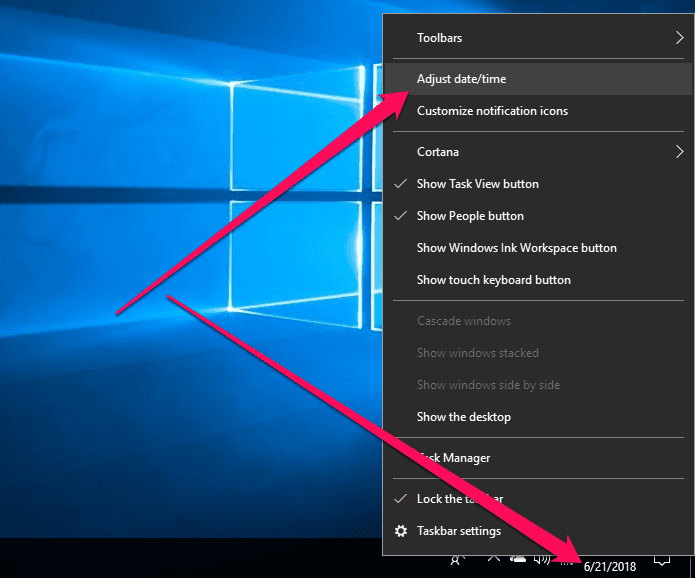Click Cascade windows menu entry
The height and width of the screenshot is (578, 695).
pos(538,321)
